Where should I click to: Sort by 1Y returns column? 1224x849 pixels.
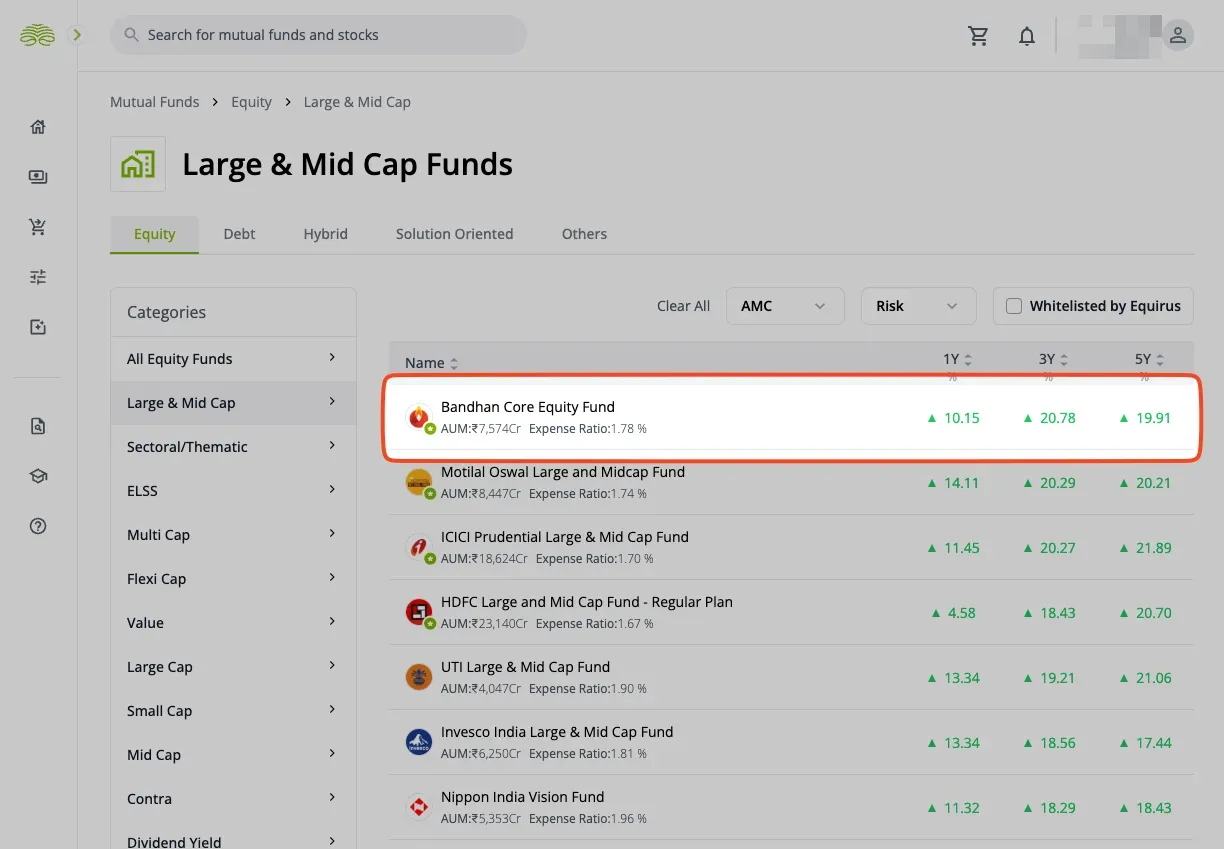(967, 359)
